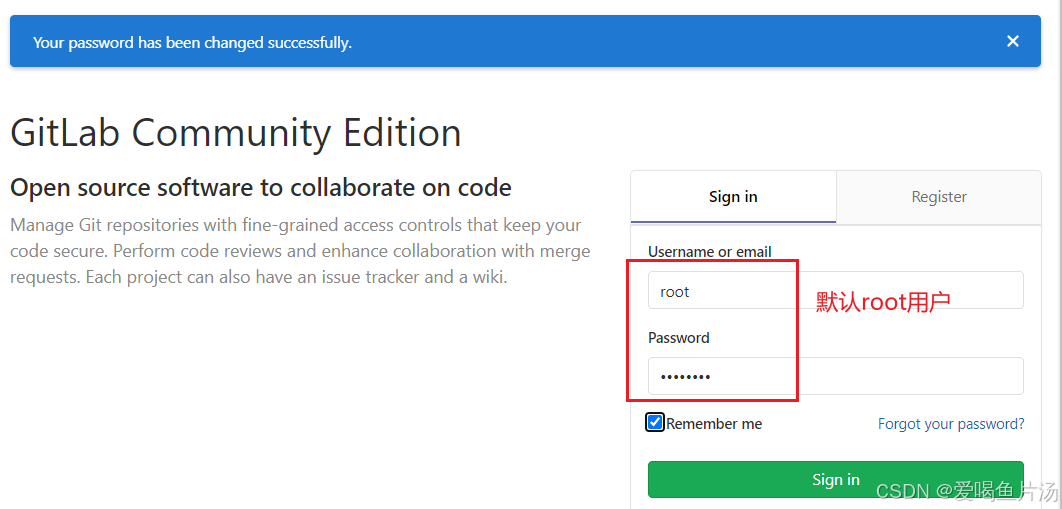Viewport: 1062px width, 509px height.
Task: Focus the Password input field
Action: coord(835,376)
